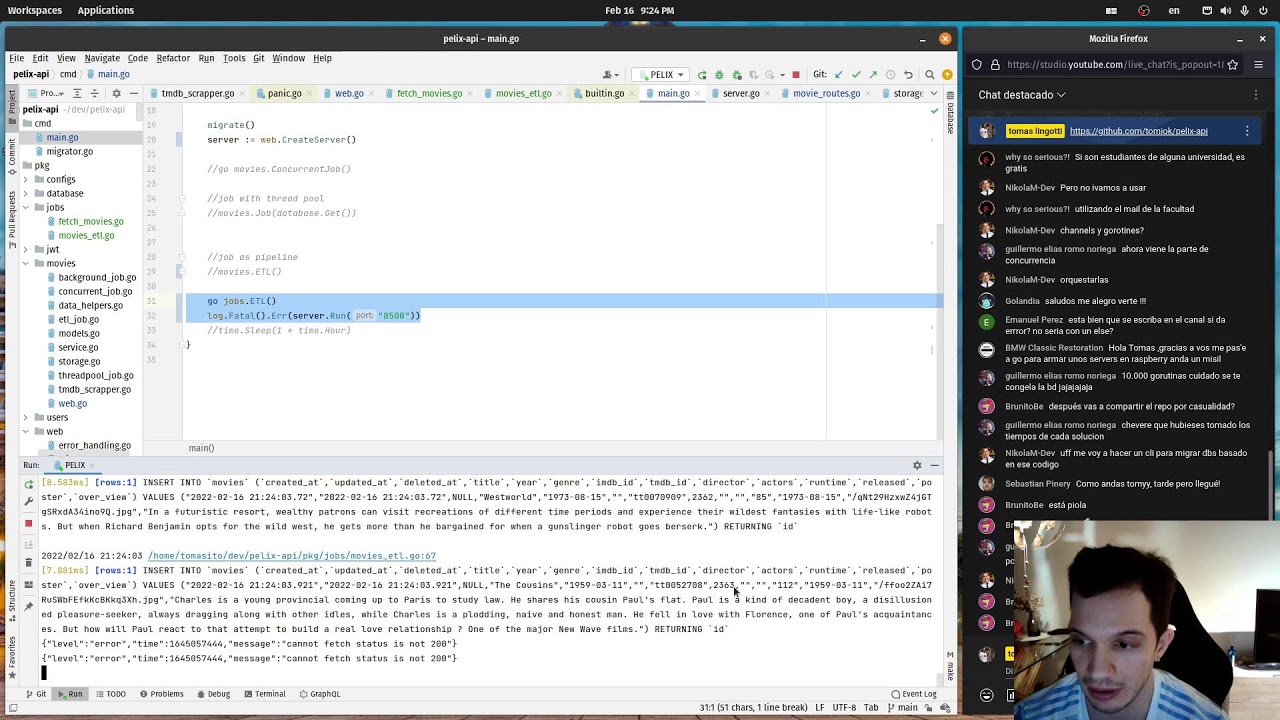The width and height of the screenshot is (1280, 720).
Task: Open Run panel settings gear
Action: tap(917, 465)
